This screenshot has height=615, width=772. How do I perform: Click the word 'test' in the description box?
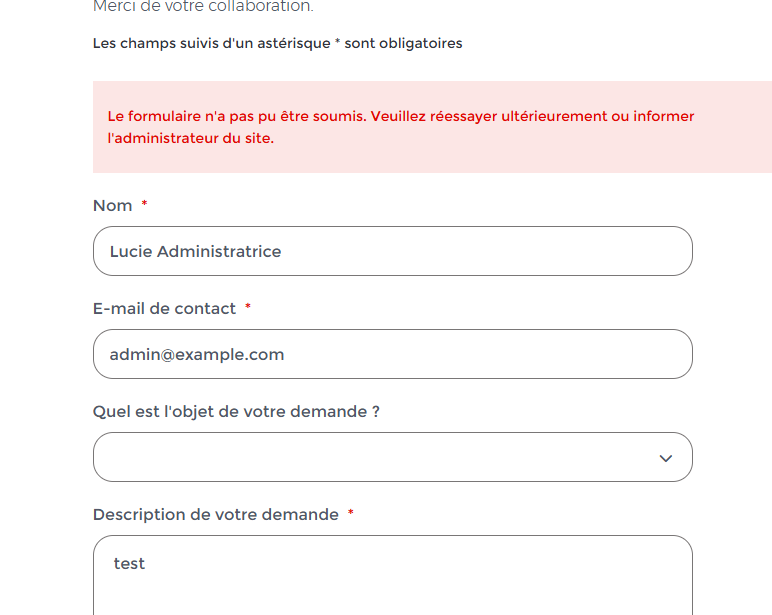[129, 564]
